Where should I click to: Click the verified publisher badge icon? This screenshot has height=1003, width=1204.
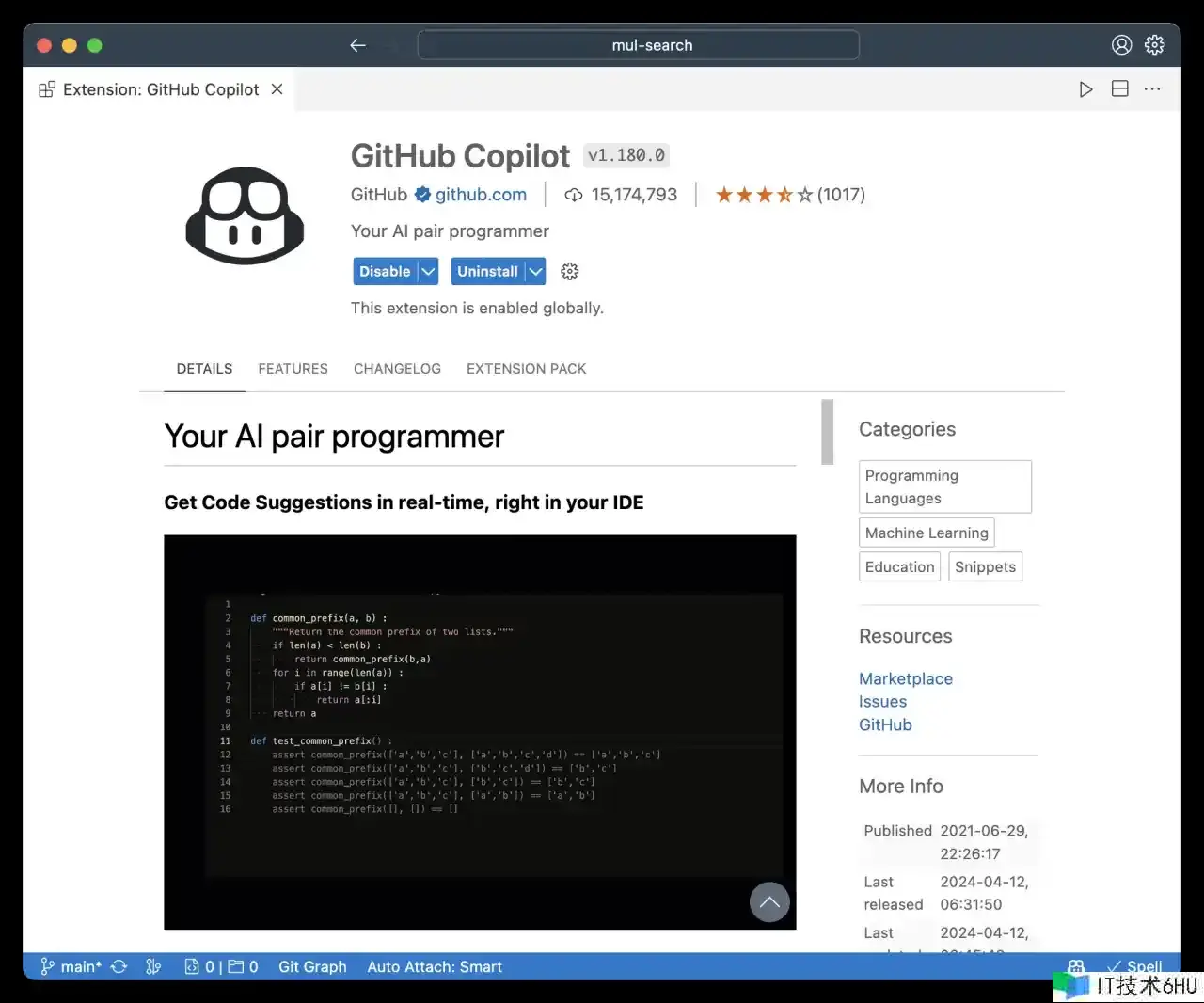pos(422,195)
